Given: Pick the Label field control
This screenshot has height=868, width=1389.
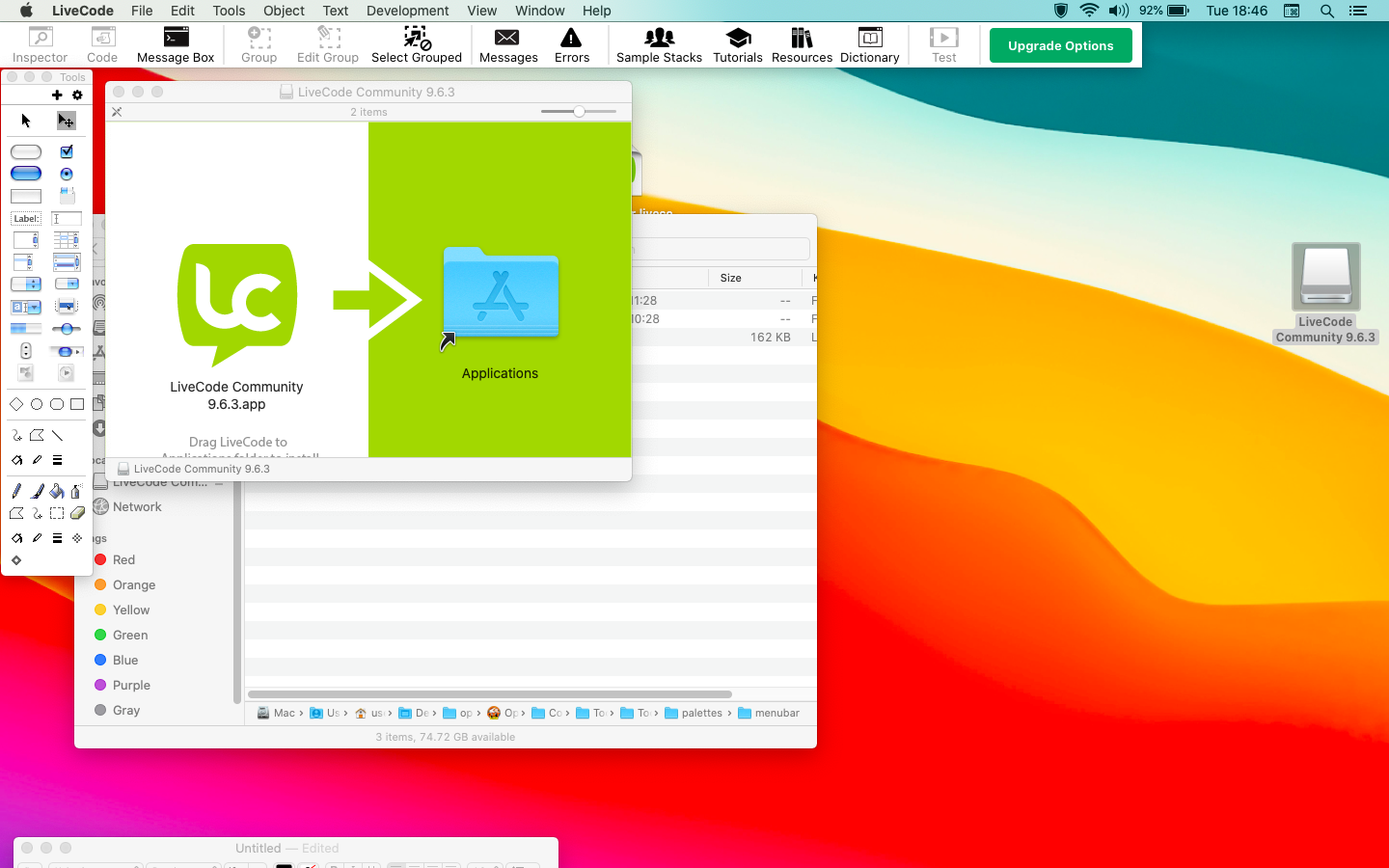Looking at the screenshot, I should tap(26, 219).
